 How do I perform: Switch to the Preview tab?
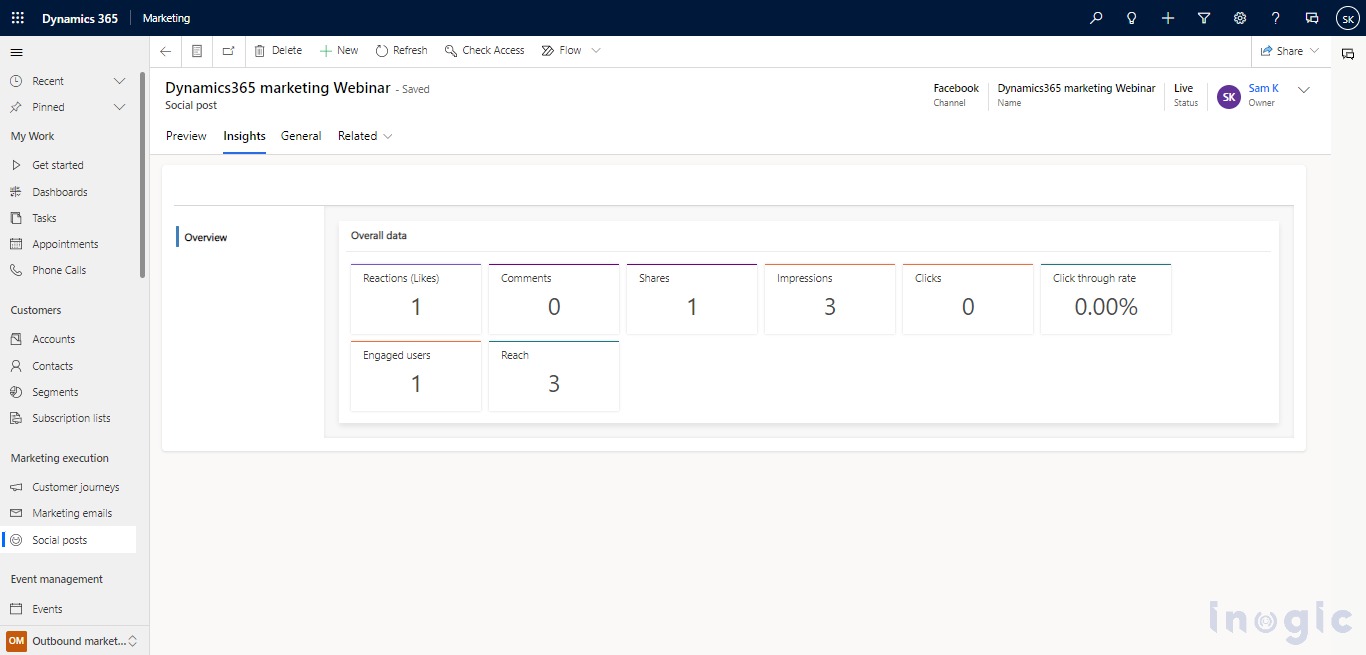click(186, 136)
